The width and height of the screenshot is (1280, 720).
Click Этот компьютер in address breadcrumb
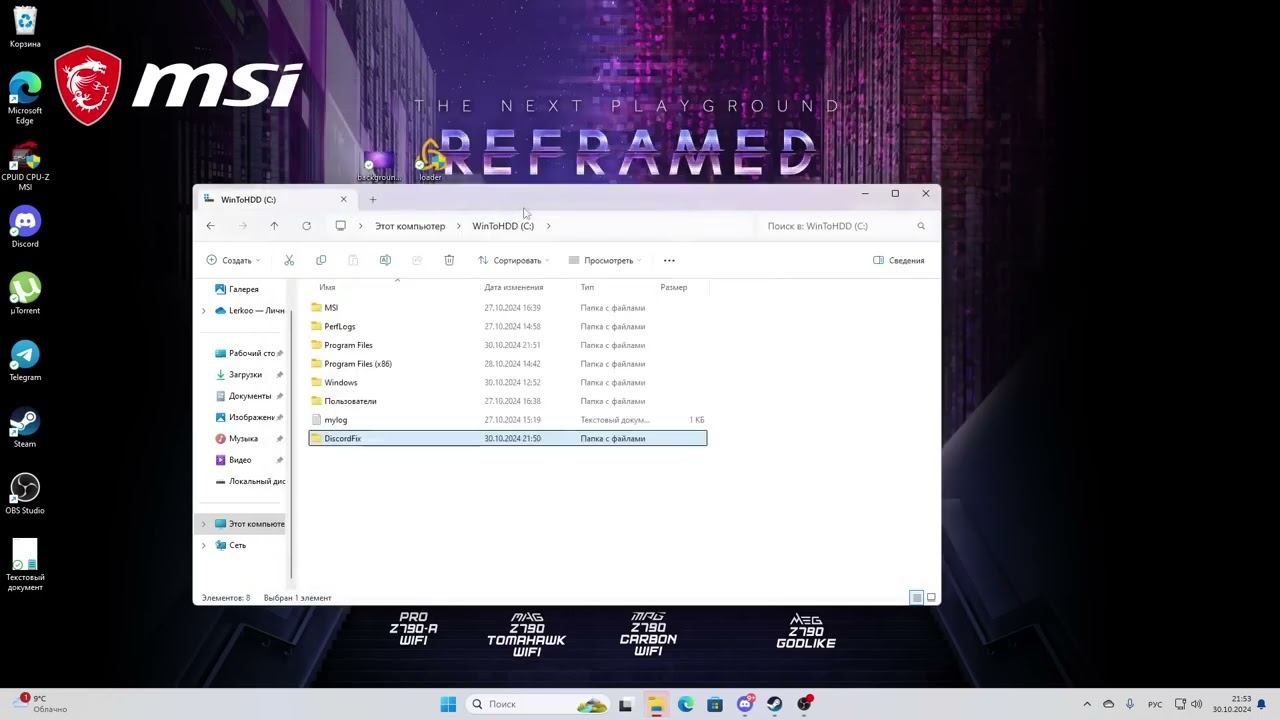[x=410, y=226]
